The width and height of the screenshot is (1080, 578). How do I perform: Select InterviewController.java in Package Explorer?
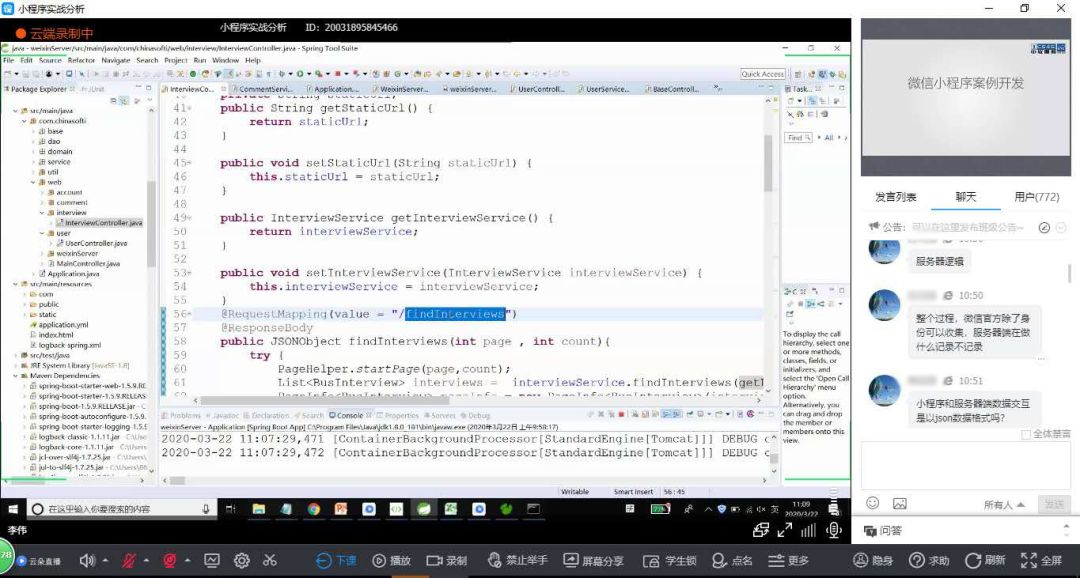tap(99, 223)
